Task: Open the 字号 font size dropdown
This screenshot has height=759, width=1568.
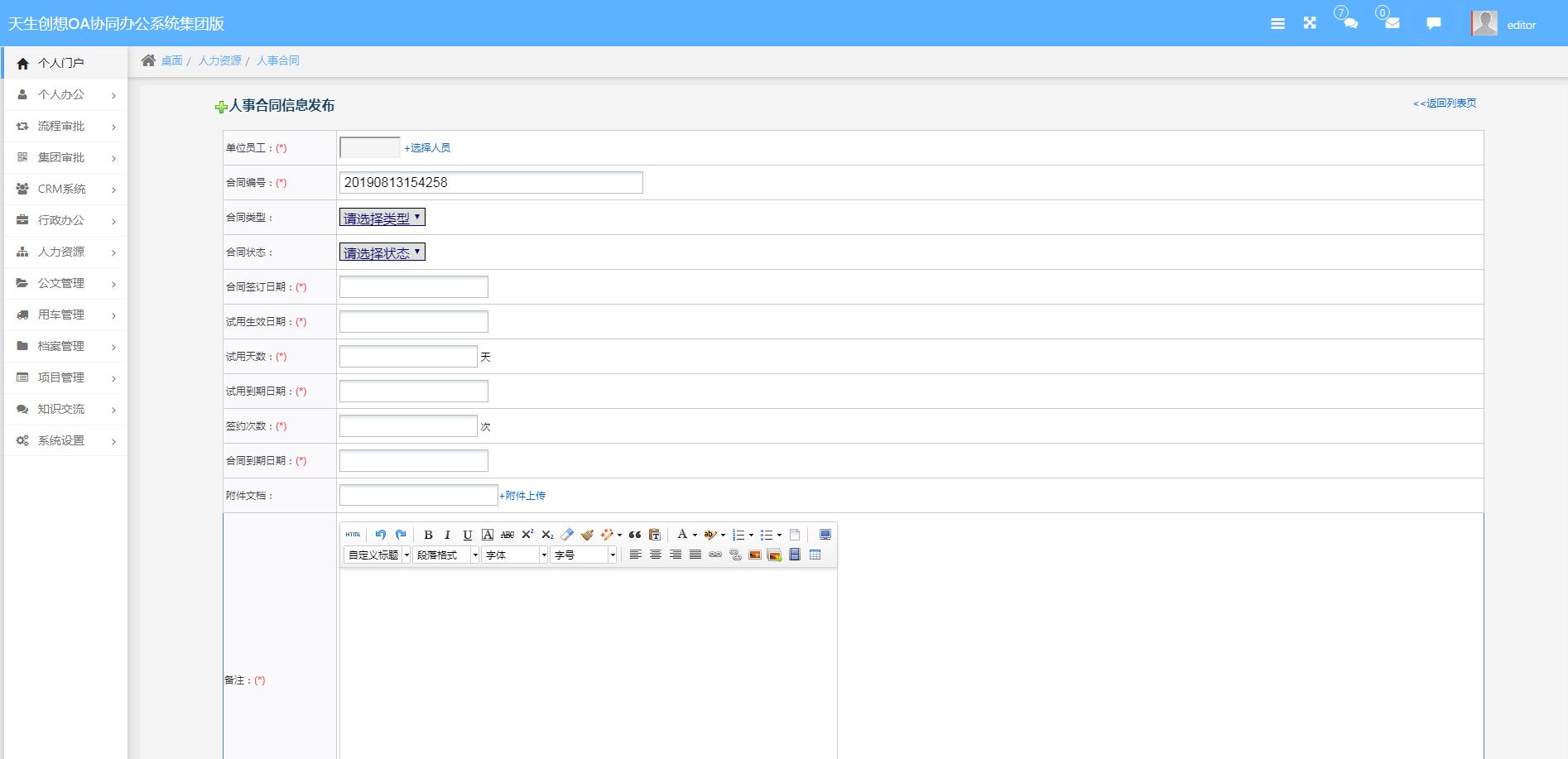Action: (584, 555)
